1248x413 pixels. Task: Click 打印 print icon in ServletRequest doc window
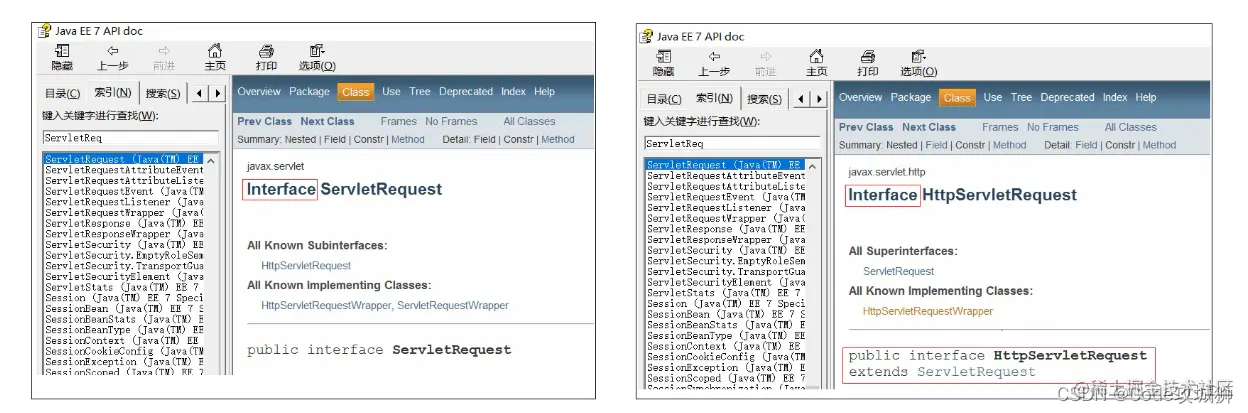coord(266,57)
